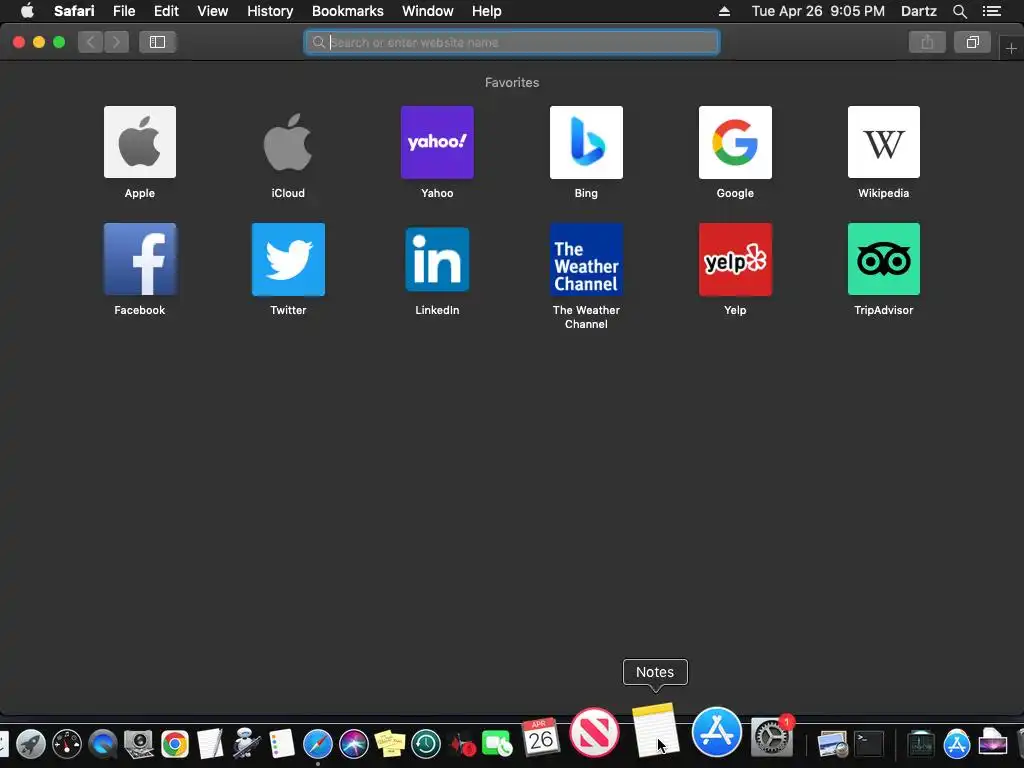Open System Preferences with badge in Dock
Image resolution: width=1024 pixels, height=768 pixels.
click(x=771, y=737)
